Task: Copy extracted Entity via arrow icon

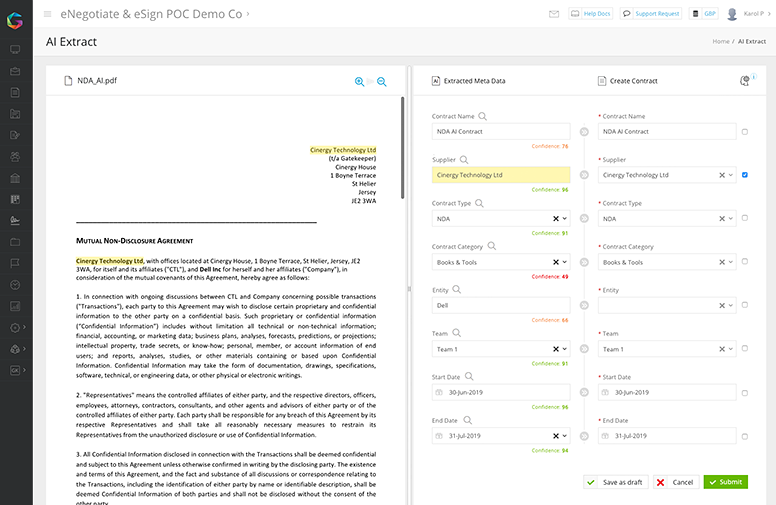Action: [584, 305]
